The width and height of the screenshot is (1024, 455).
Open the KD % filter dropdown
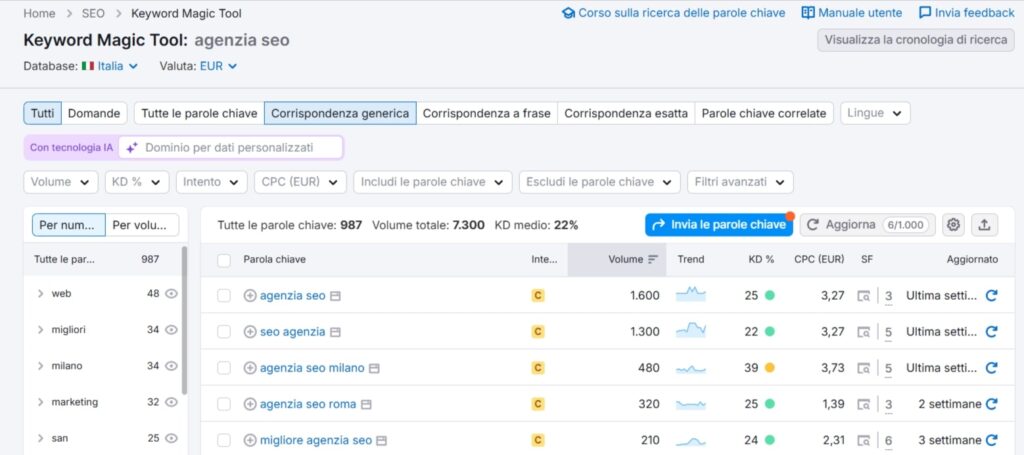(137, 182)
